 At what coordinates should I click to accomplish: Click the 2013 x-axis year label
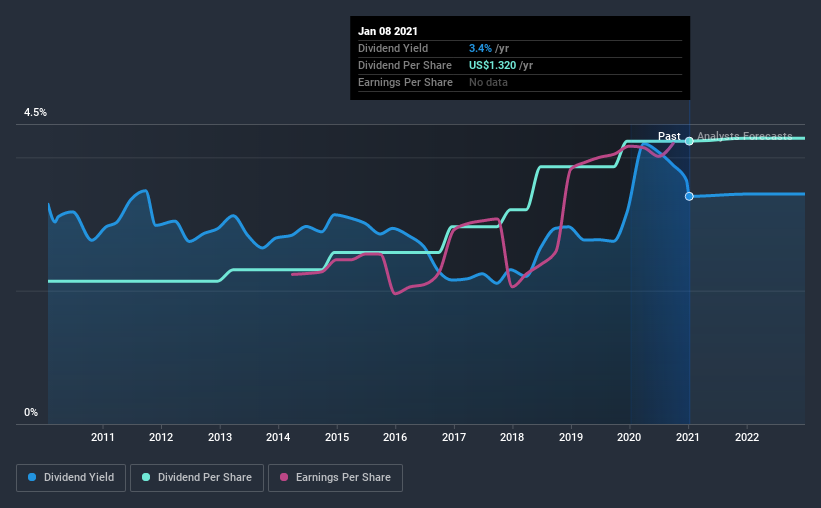[220, 437]
